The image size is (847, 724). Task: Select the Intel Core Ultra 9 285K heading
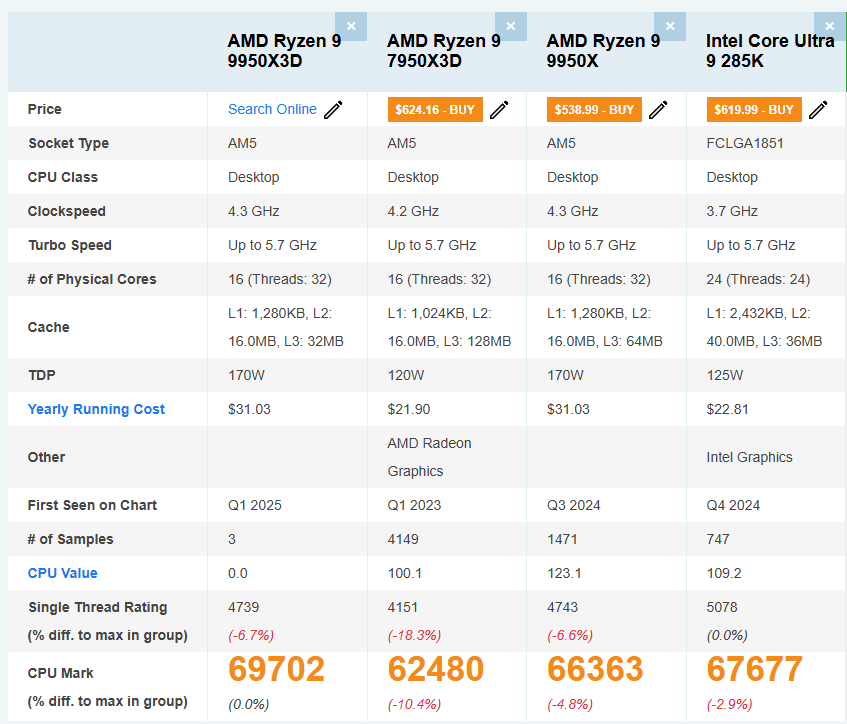pyautogui.click(x=768, y=51)
